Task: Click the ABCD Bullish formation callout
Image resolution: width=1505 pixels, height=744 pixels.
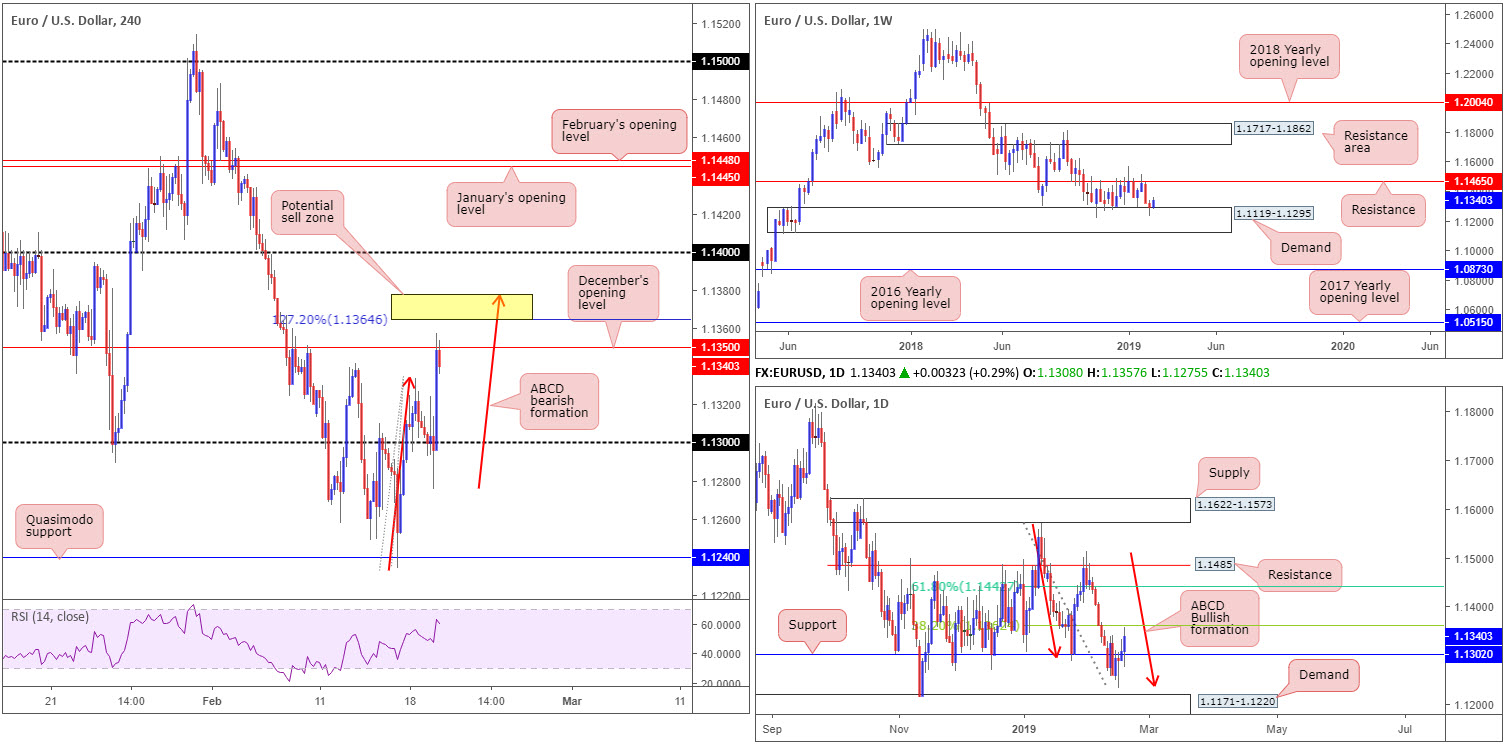Action: pos(1216,615)
